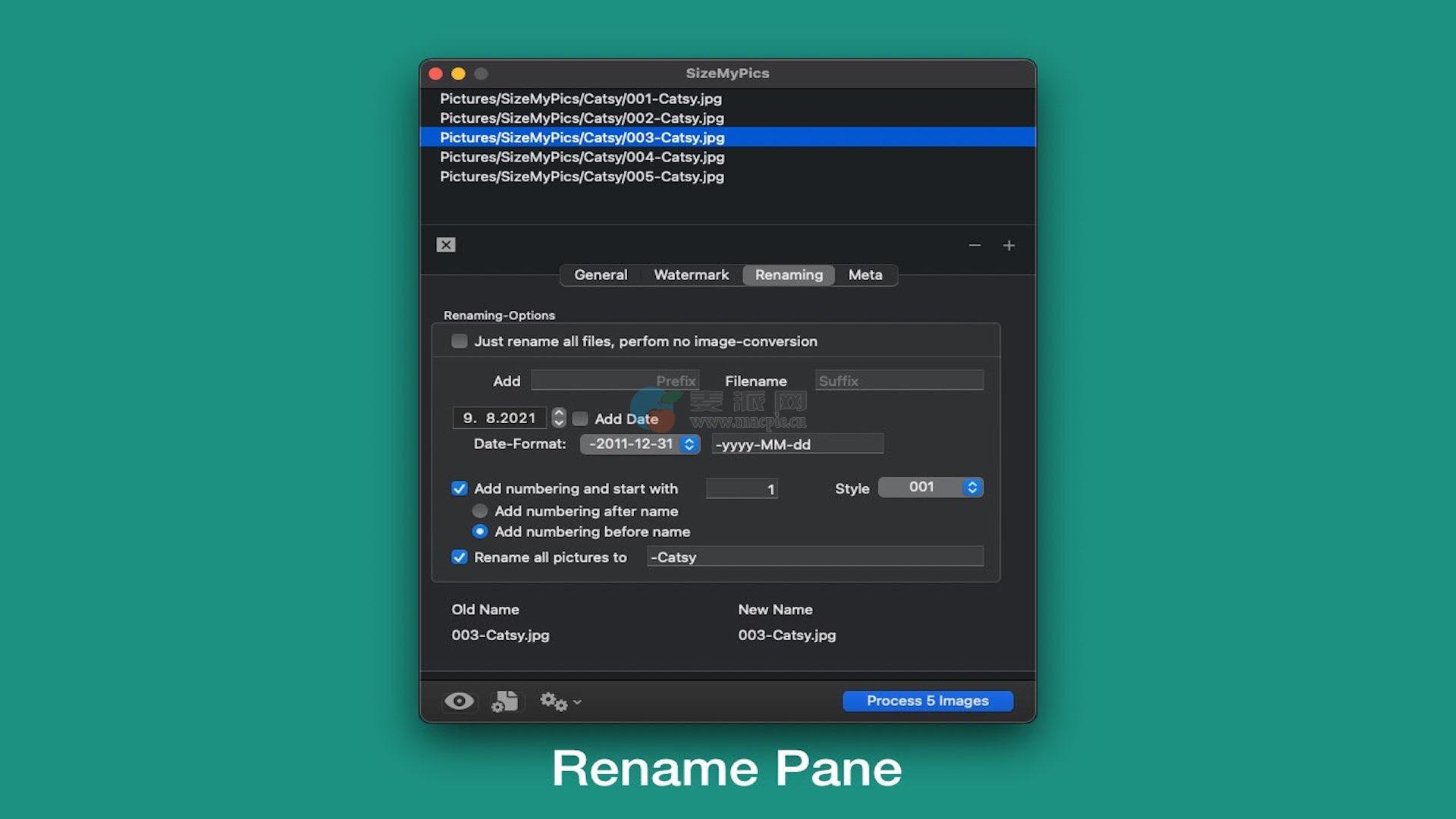Uncheck Rename all pictures to checkbox
1456x819 pixels.
click(460, 557)
